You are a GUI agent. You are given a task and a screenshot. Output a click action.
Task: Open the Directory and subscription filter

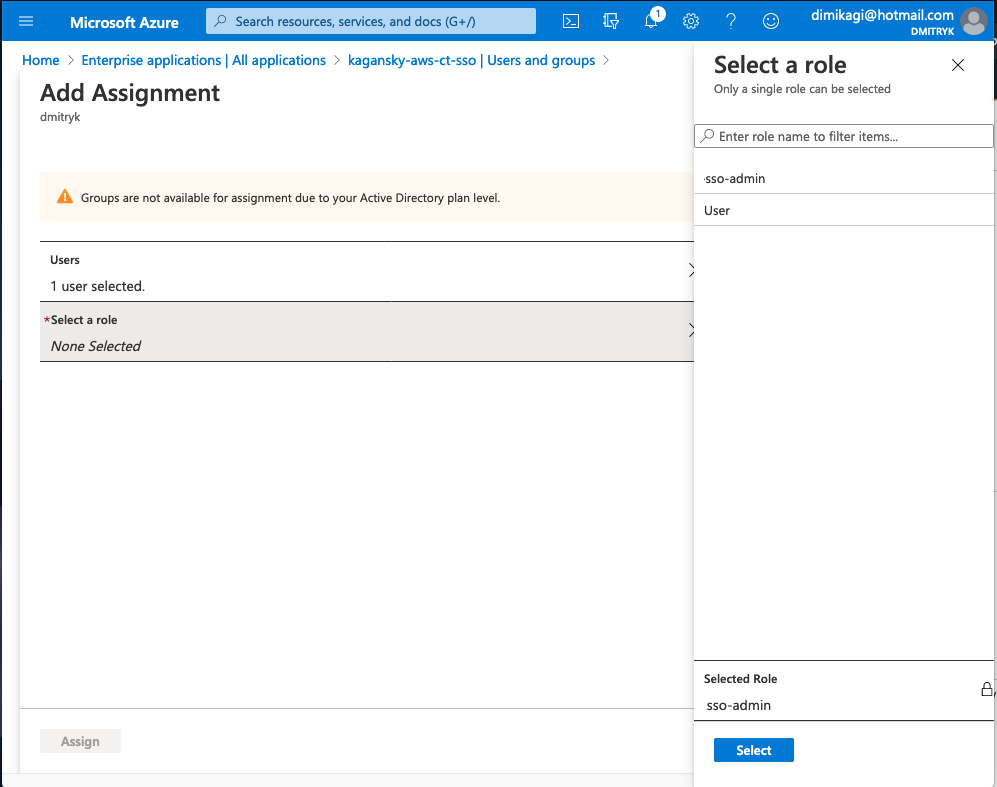tap(611, 21)
